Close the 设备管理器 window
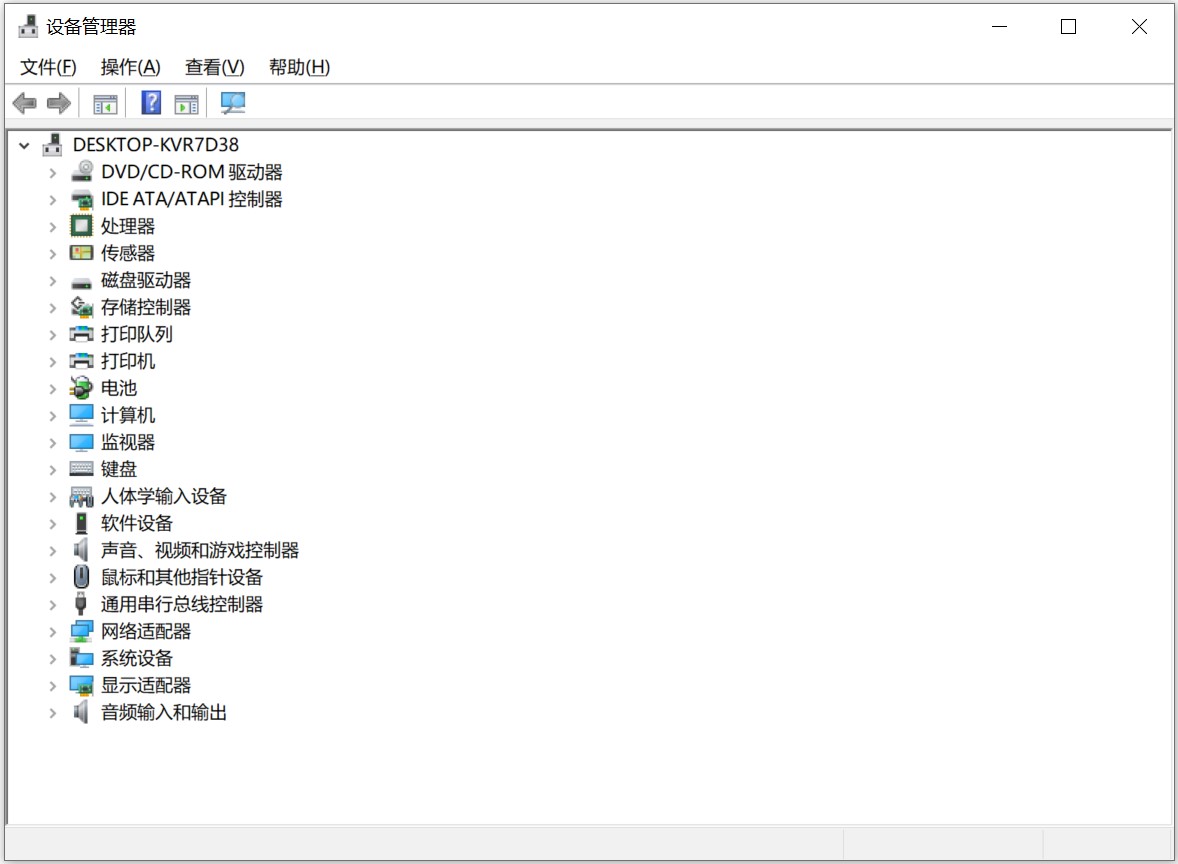1178x864 pixels. point(1139,27)
